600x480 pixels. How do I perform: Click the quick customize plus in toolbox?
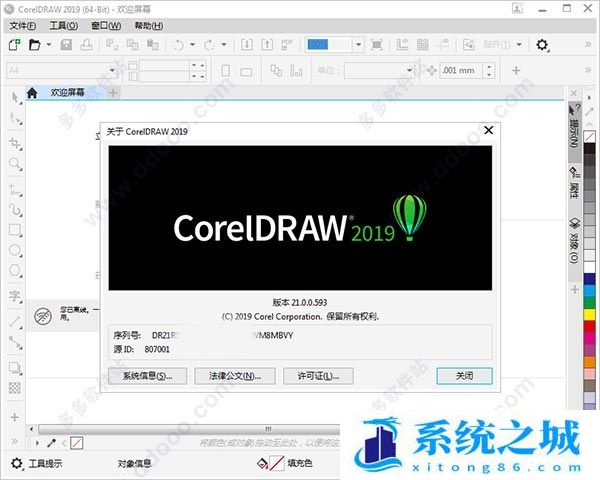pos(15,417)
